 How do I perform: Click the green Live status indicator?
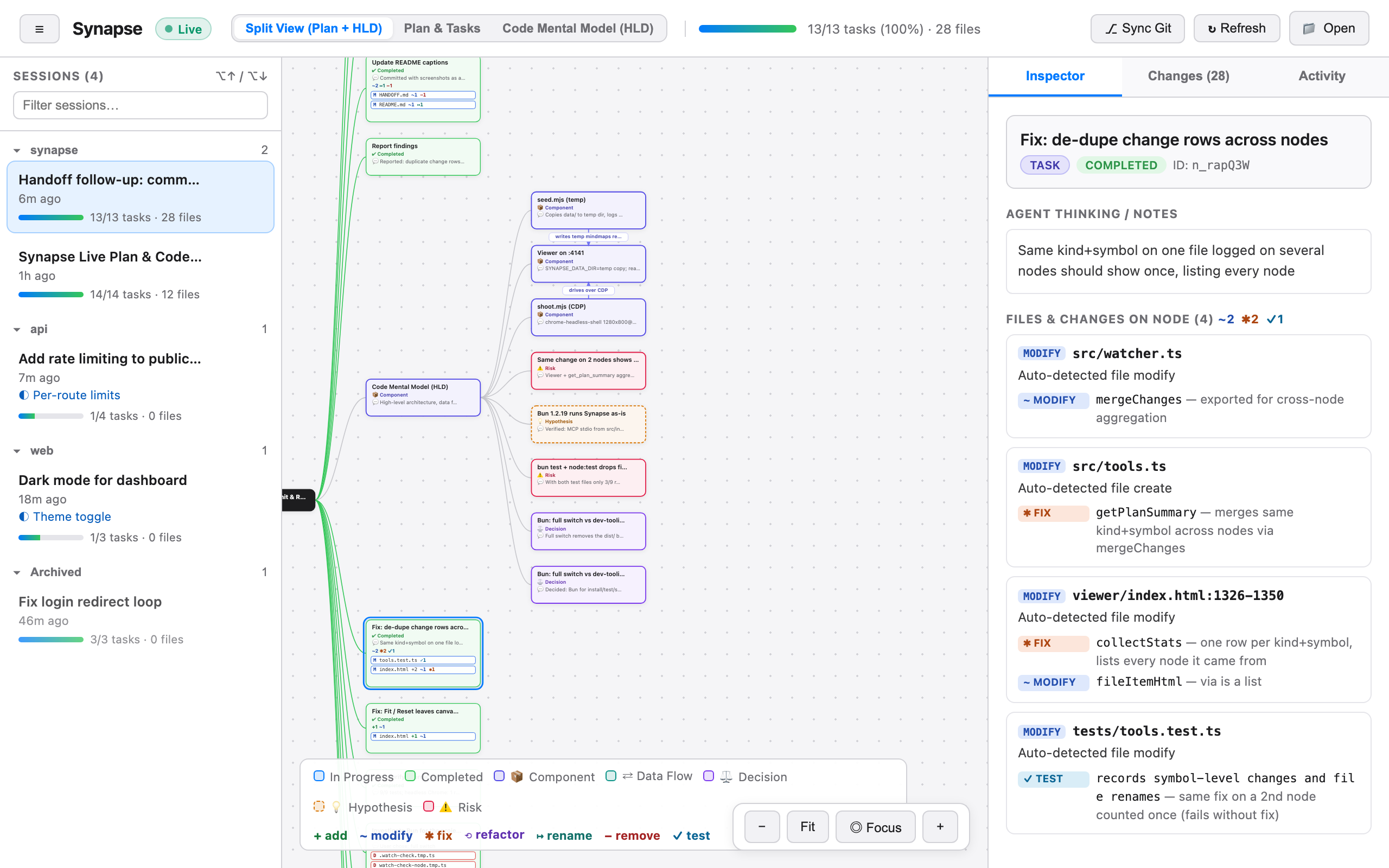click(184, 29)
